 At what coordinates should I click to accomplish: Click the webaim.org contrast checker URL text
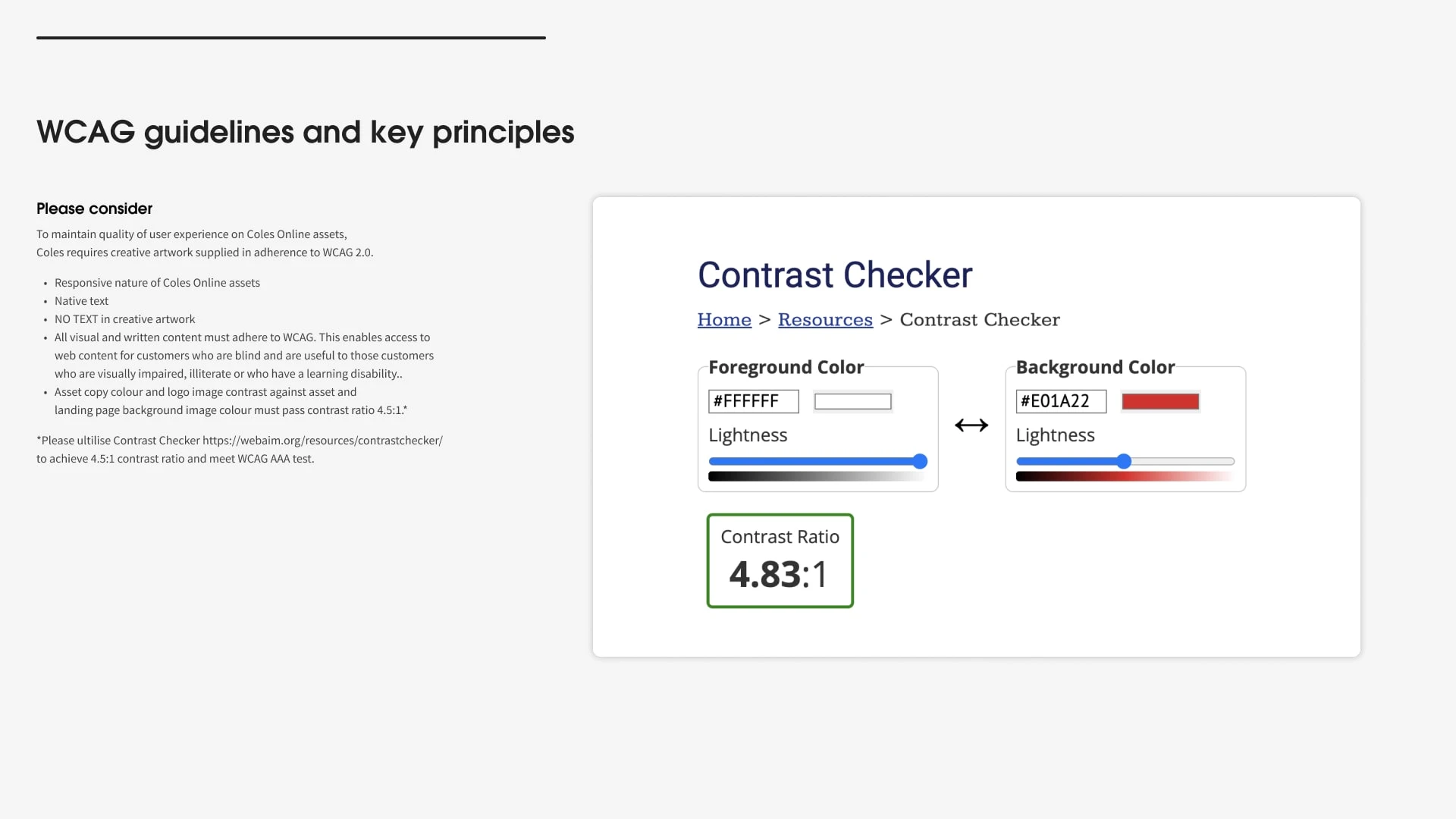click(x=322, y=441)
